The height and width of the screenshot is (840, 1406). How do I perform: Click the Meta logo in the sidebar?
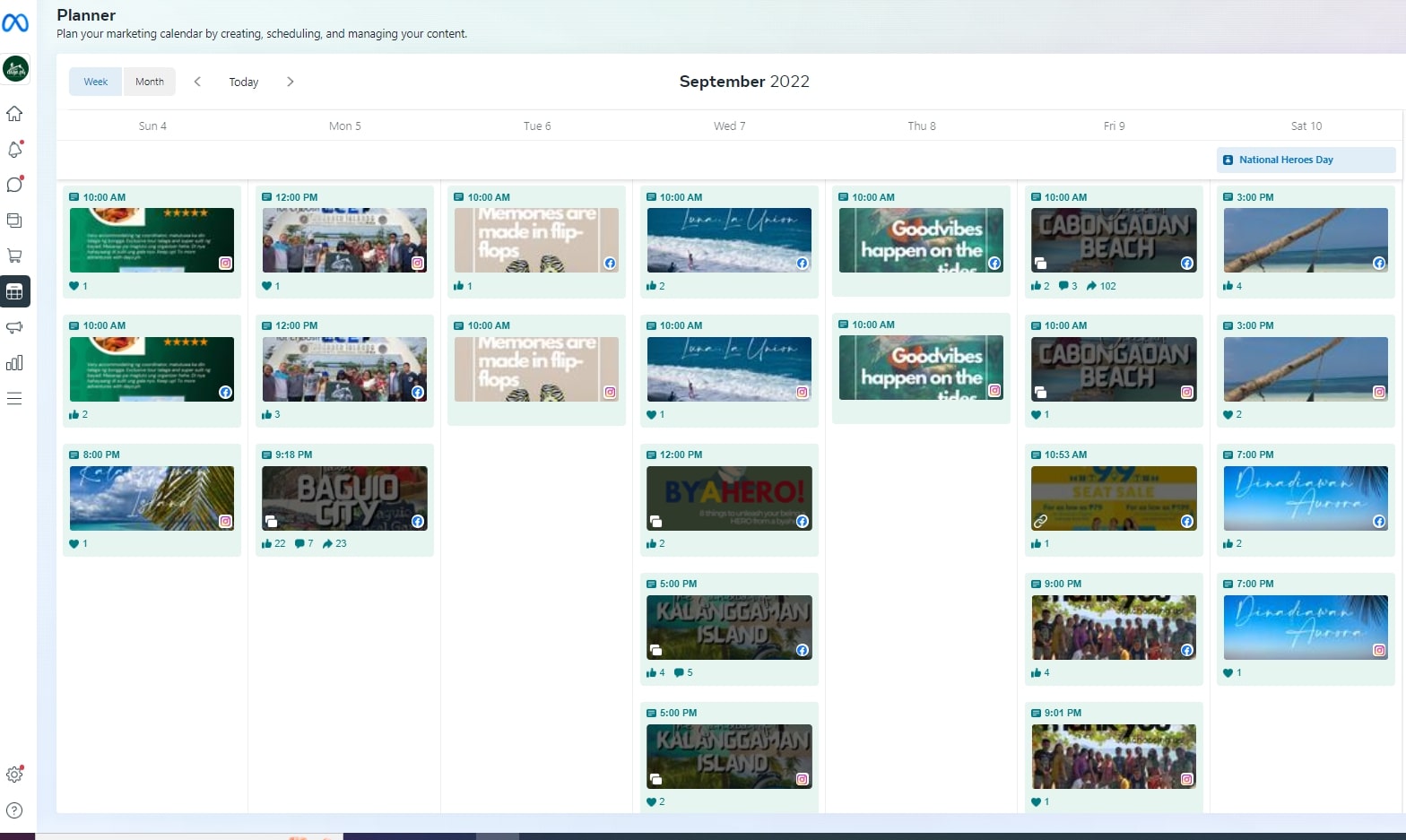point(15,22)
